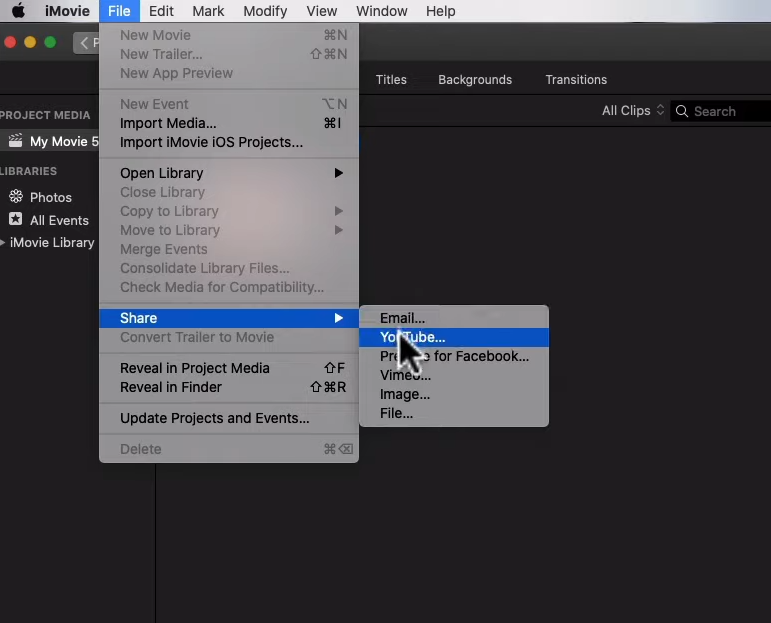This screenshot has width=771, height=623.
Task: Share the movie via Email
Action: point(454,318)
